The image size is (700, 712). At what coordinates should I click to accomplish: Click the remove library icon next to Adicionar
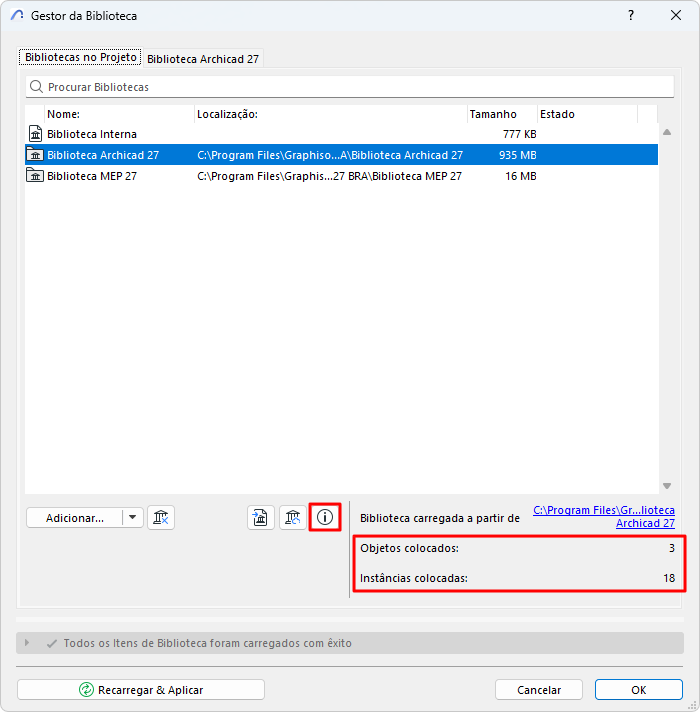click(x=161, y=518)
